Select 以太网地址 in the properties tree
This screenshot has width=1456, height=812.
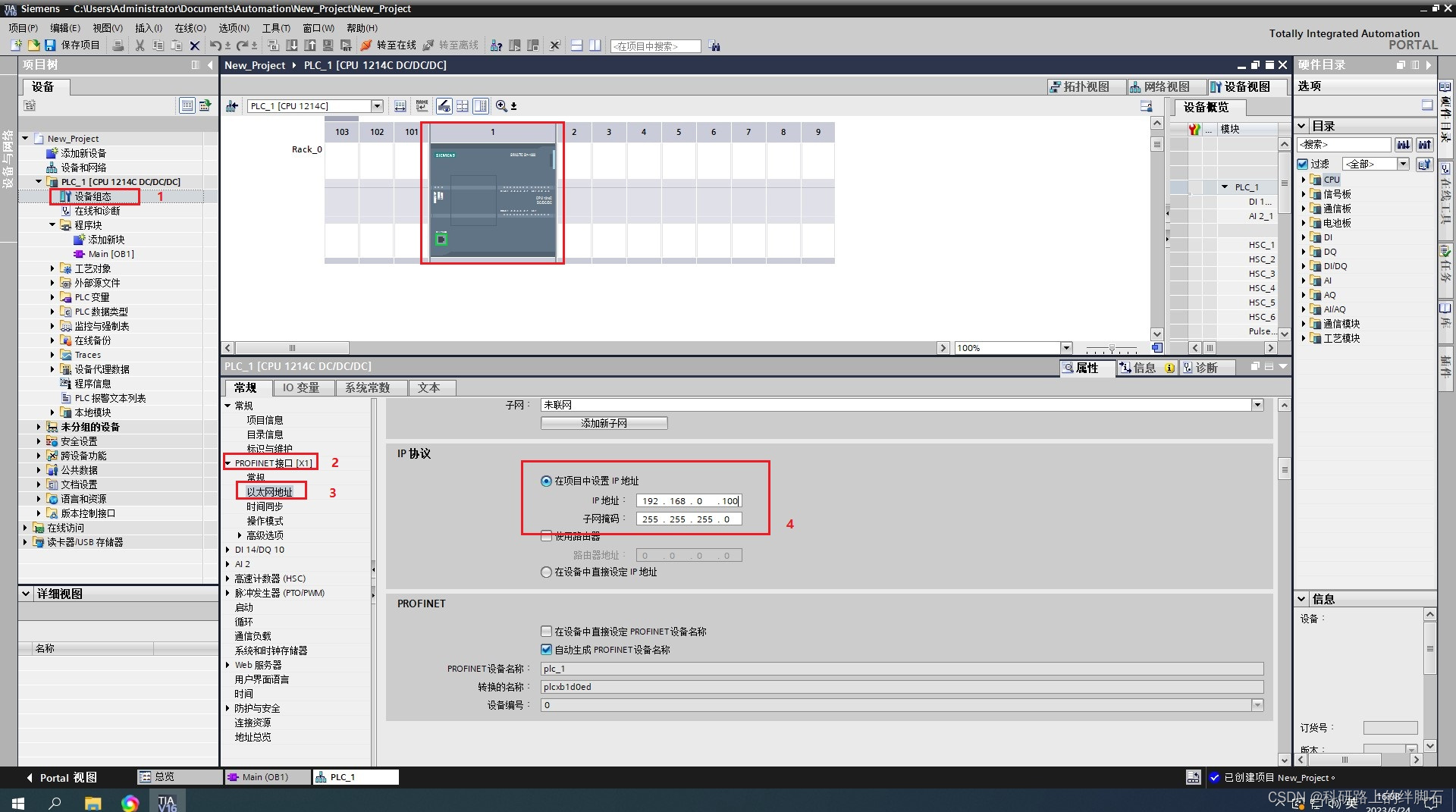point(270,492)
